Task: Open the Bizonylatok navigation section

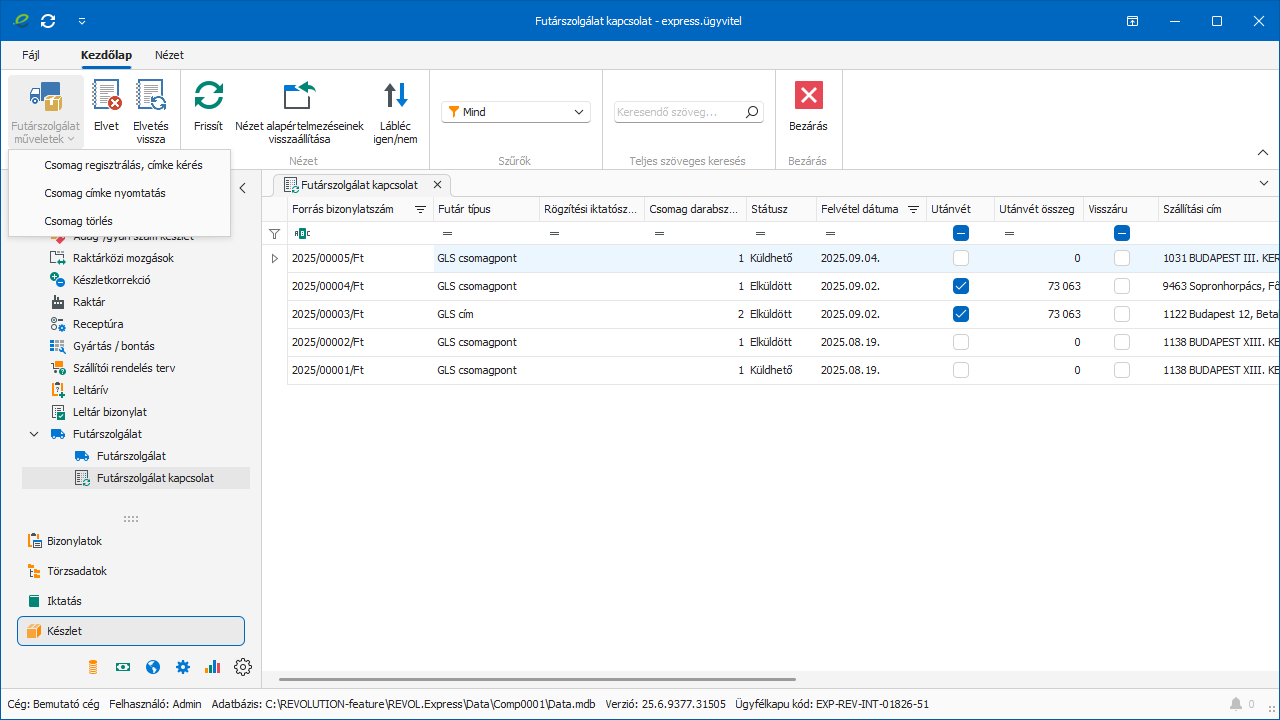Action: point(74,541)
